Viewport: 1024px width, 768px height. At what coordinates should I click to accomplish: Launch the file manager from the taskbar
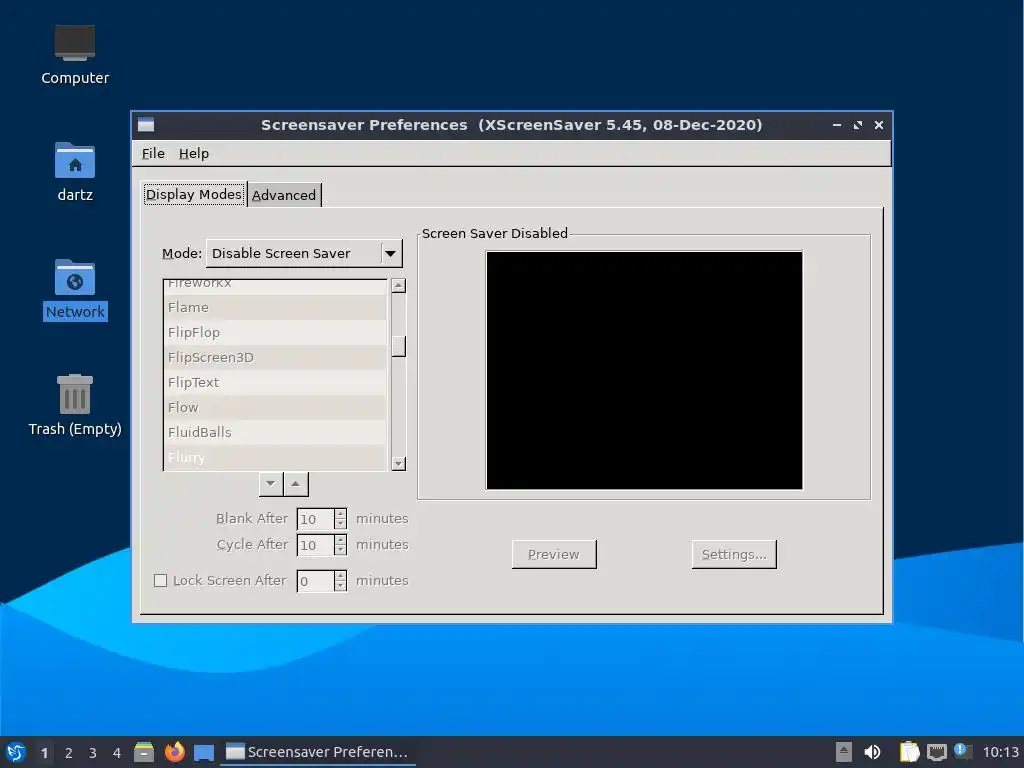click(x=144, y=752)
